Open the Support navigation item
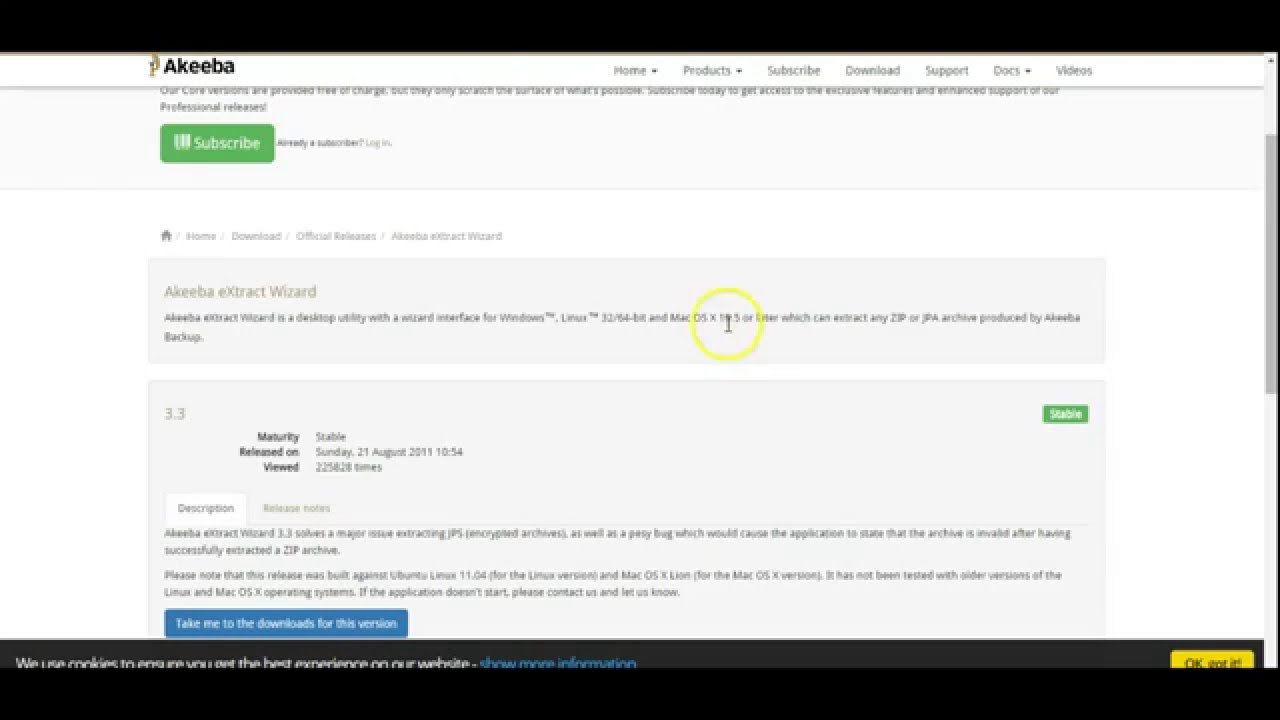The height and width of the screenshot is (720, 1280). click(x=946, y=71)
